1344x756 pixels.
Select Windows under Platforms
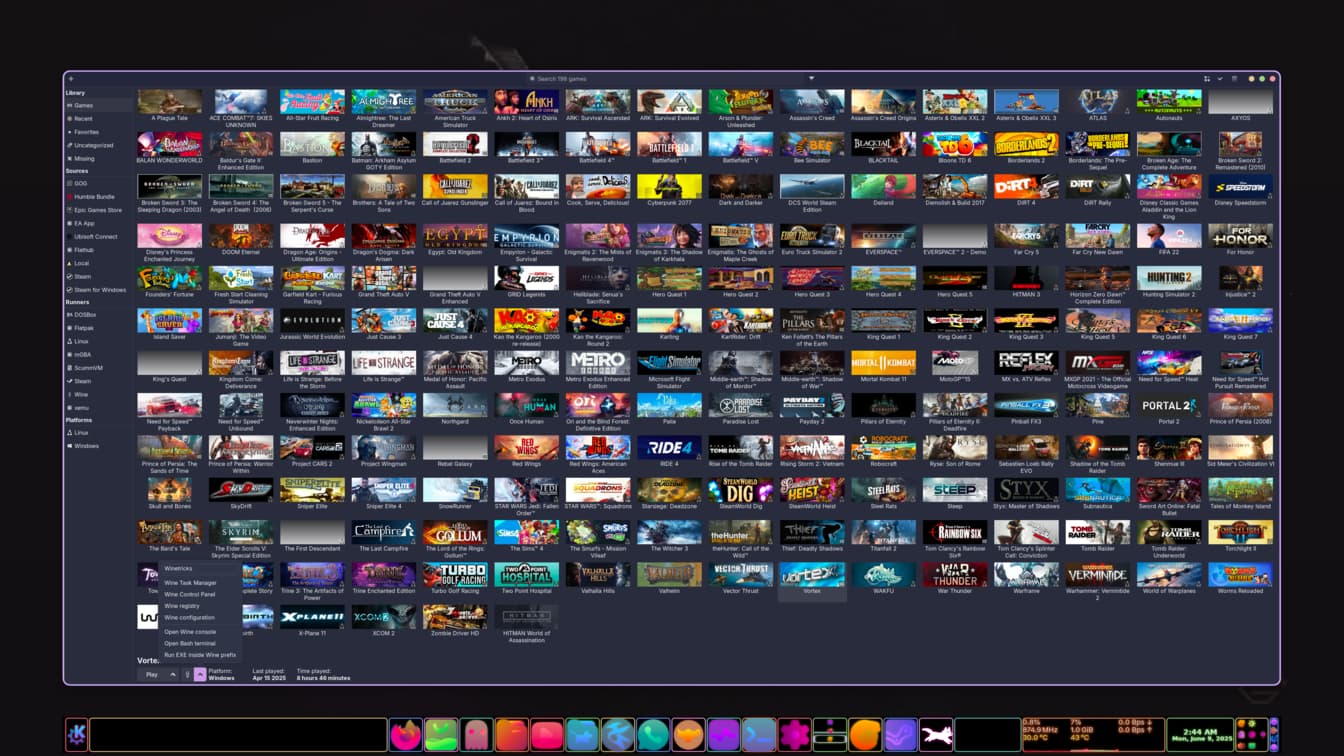pyautogui.click(x=98, y=446)
